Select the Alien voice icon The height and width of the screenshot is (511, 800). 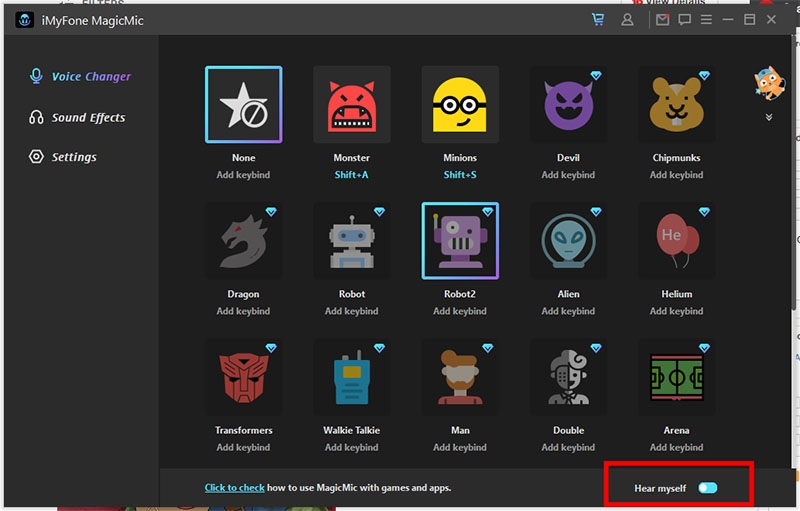pyautogui.click(x=568, y=242)
